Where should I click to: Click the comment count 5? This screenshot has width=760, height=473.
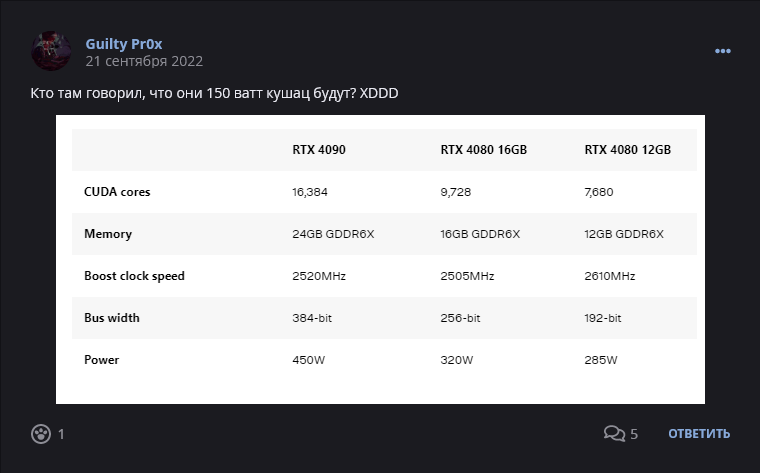point(634,434)
